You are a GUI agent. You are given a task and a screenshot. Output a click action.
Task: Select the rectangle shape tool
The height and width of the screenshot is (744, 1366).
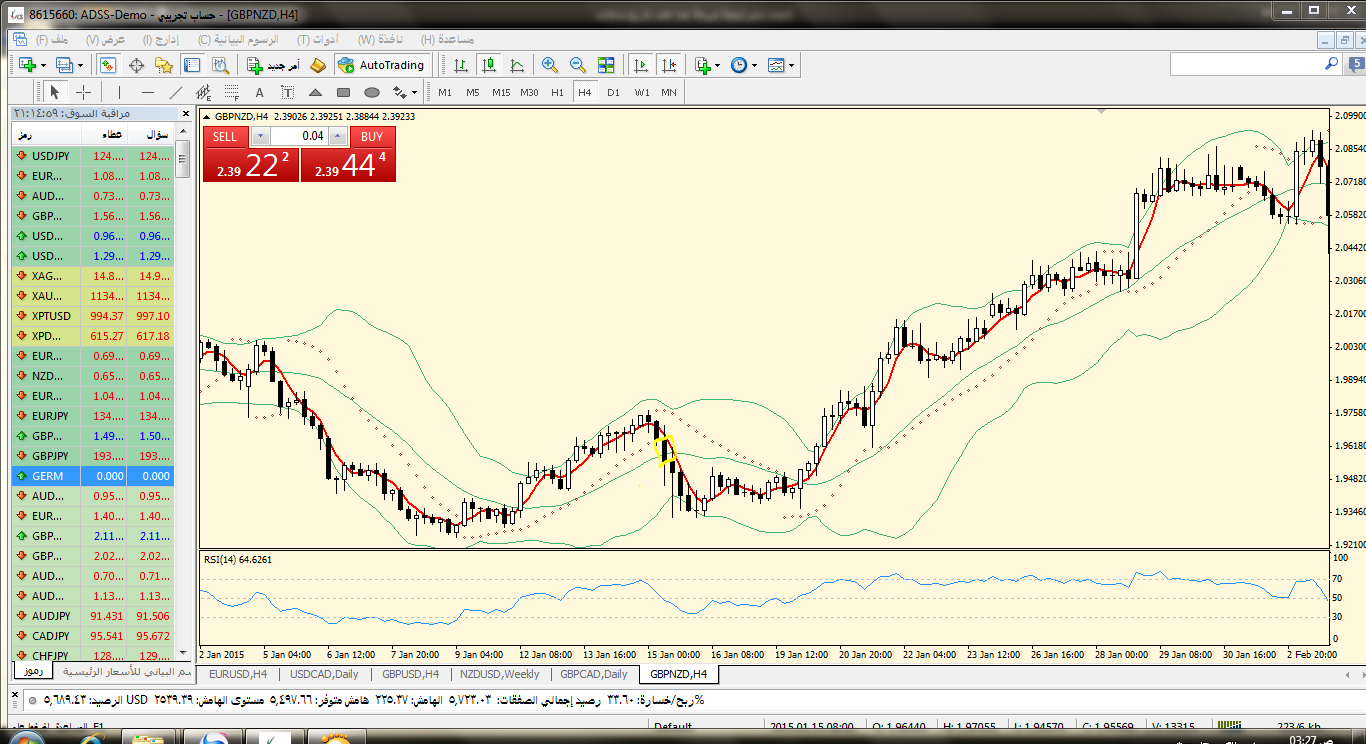343,92
